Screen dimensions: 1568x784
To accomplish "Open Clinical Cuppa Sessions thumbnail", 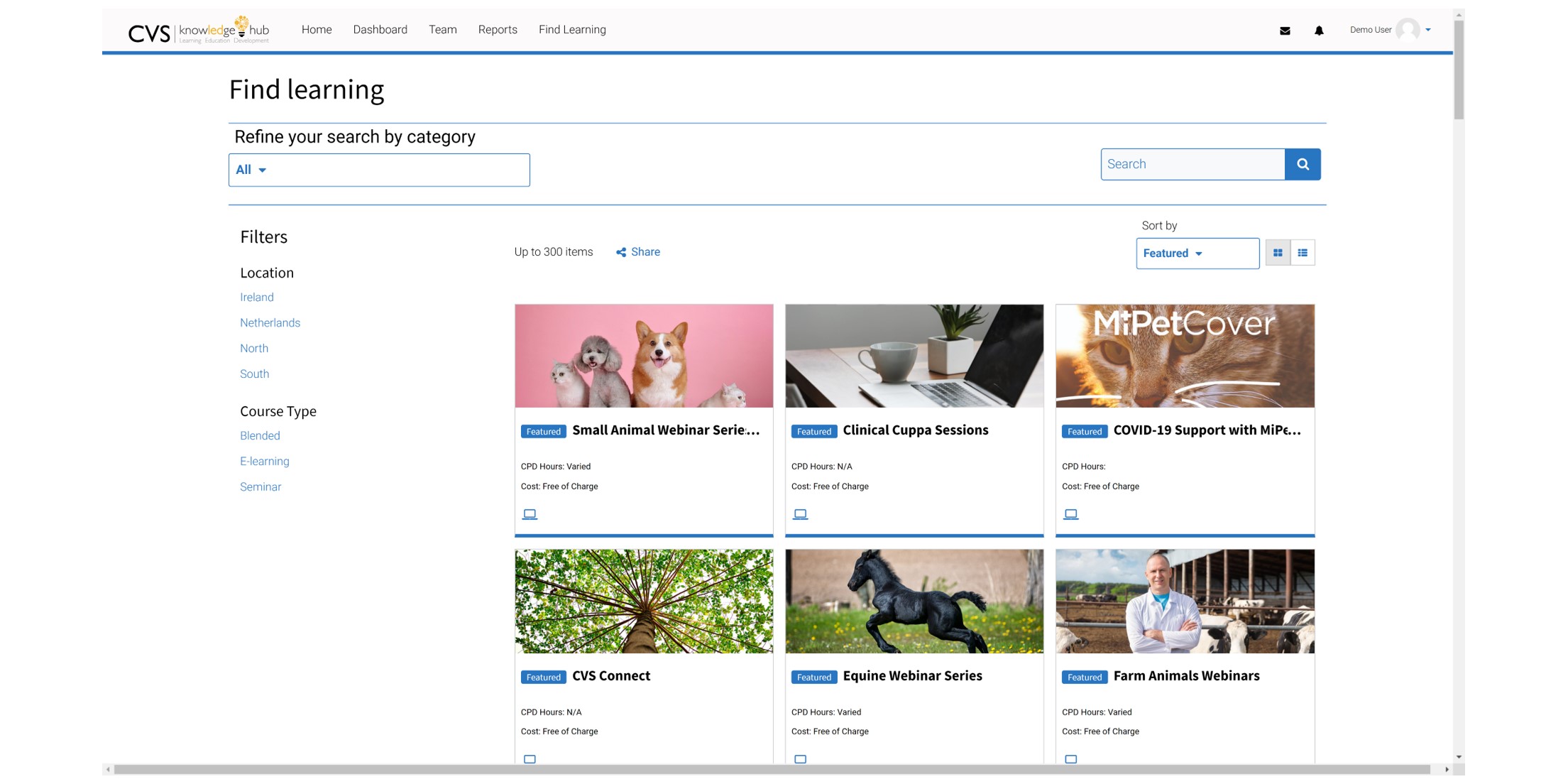I will 914,356.
